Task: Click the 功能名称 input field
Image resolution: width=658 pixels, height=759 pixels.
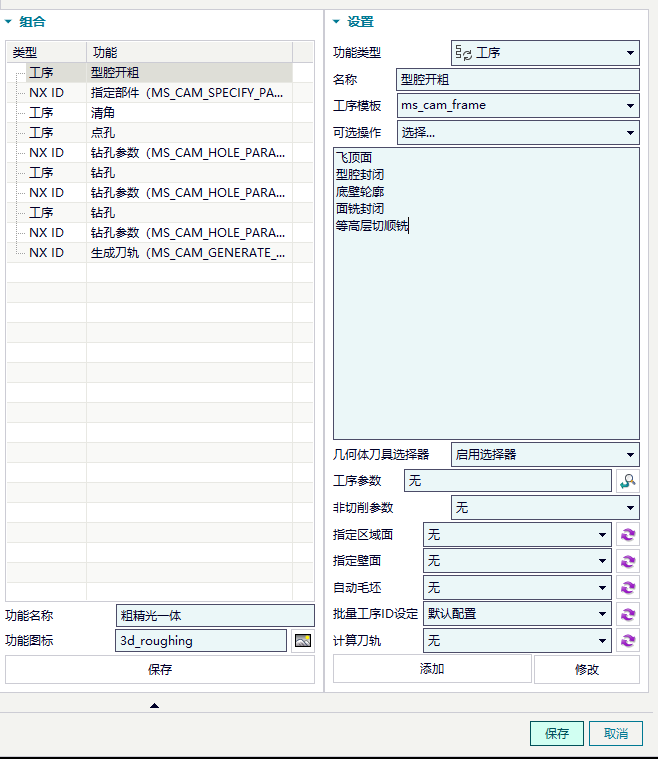Action: 215,616
